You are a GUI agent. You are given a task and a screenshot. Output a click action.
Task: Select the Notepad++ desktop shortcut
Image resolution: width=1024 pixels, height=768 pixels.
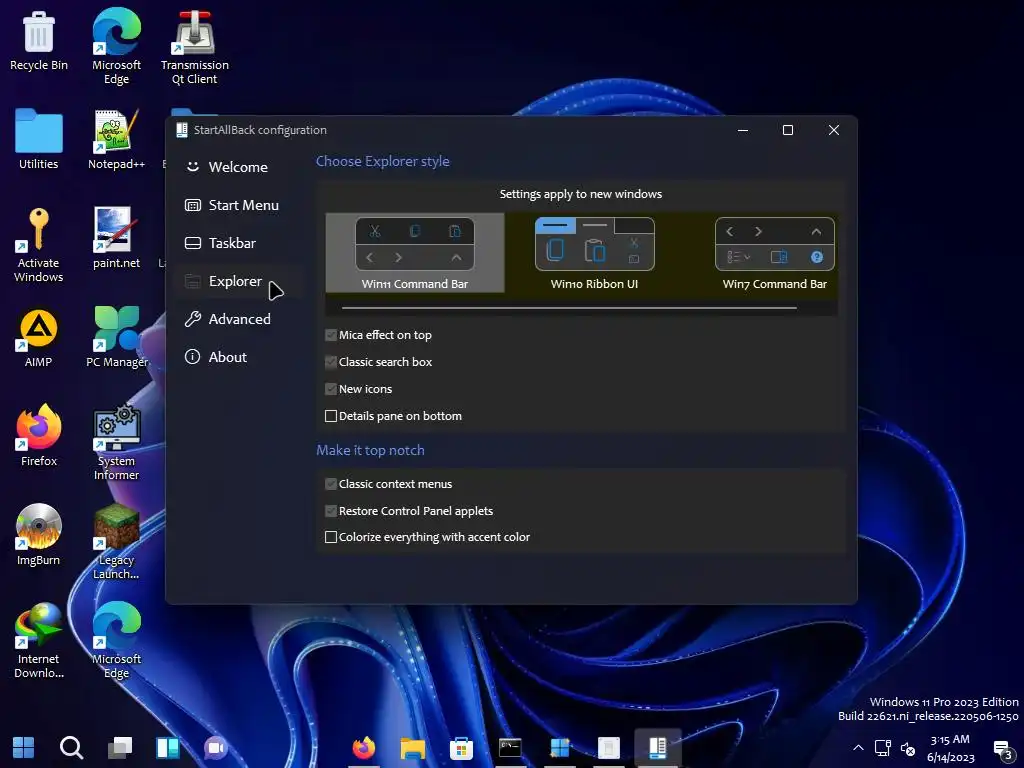[x=116, y=140]
